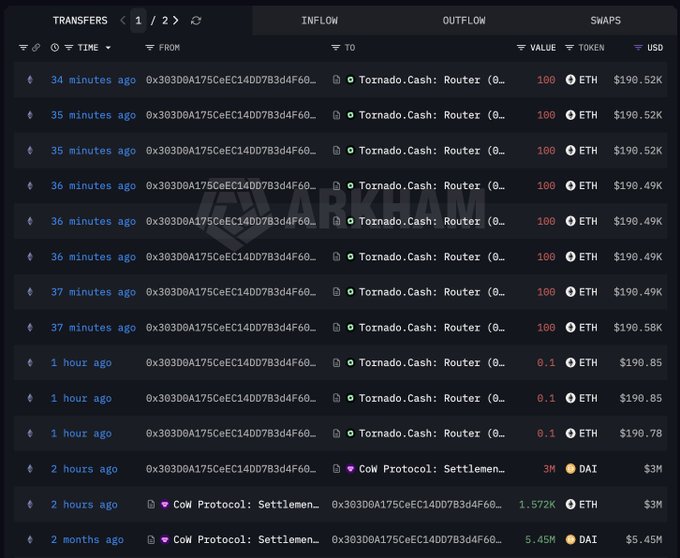Open the TOKEN column filter
Viewport: 680px width, 558px height.
tap(569, 47)
